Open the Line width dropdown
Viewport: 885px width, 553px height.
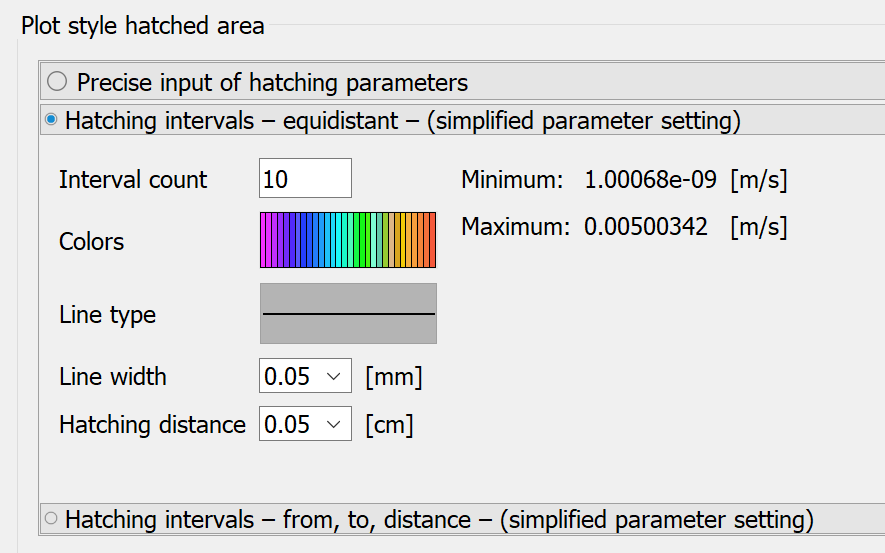click(304, 377)
